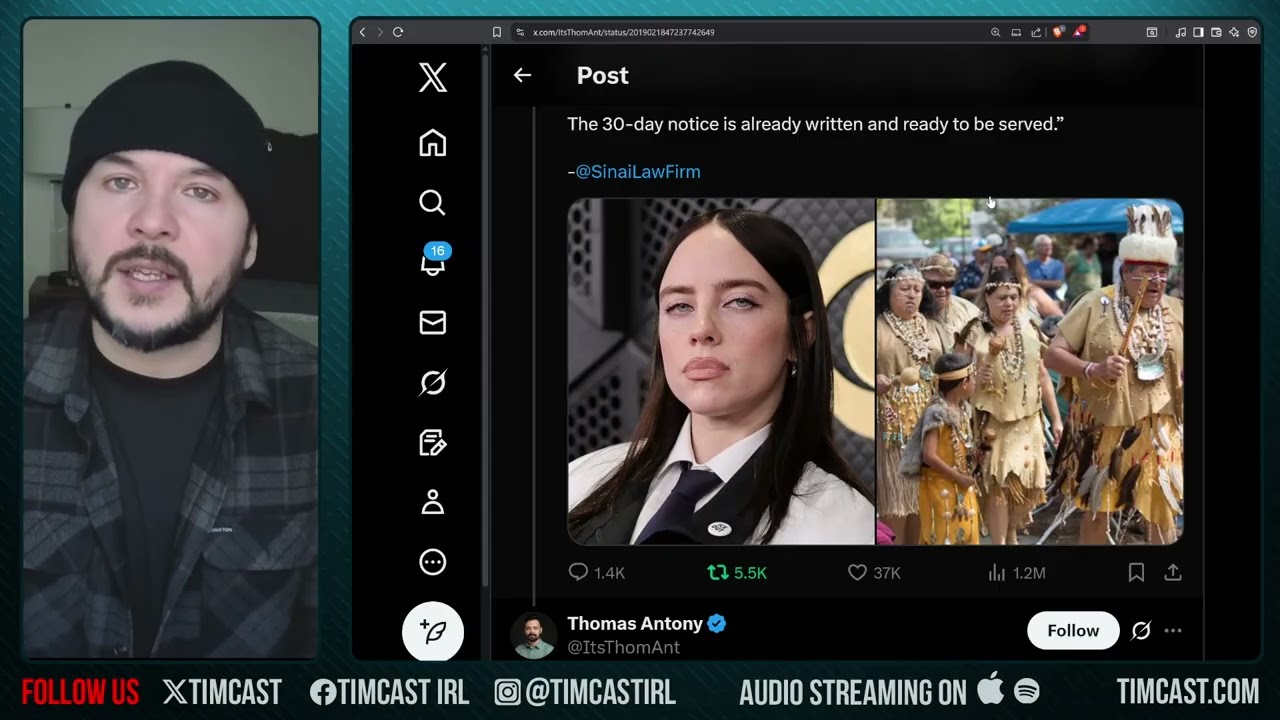
Task: Open the @SinaiLawFirm mention link
Action: [x=638, y=172]
